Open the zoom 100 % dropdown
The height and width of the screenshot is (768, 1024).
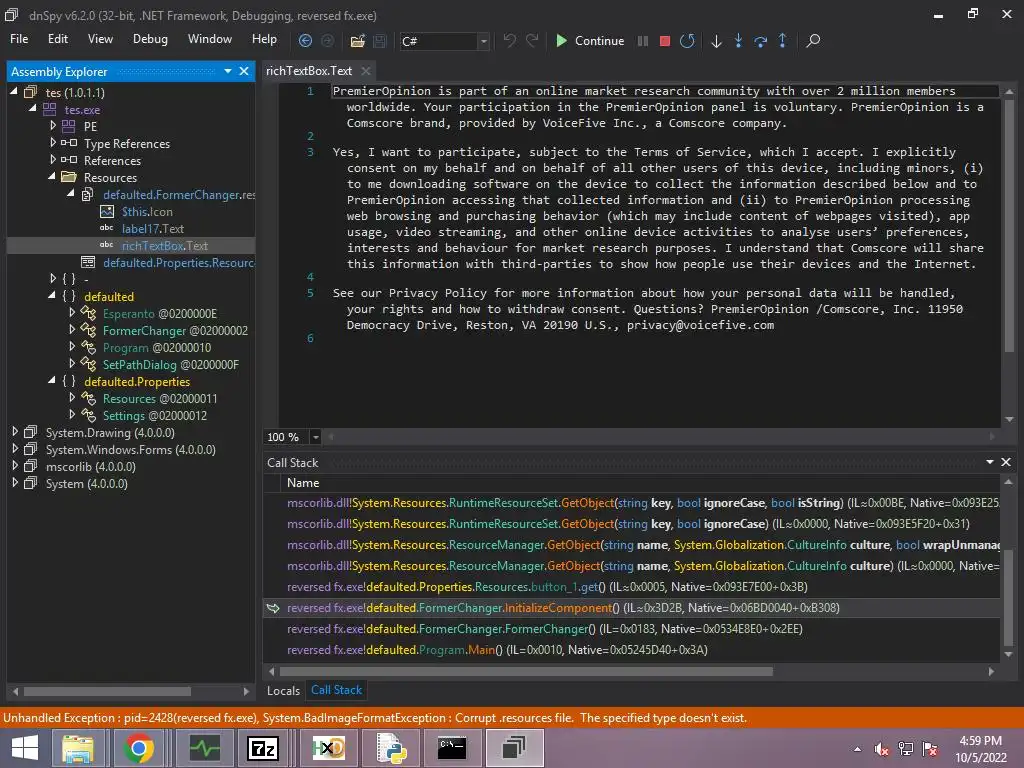click(x=315, y=437)
